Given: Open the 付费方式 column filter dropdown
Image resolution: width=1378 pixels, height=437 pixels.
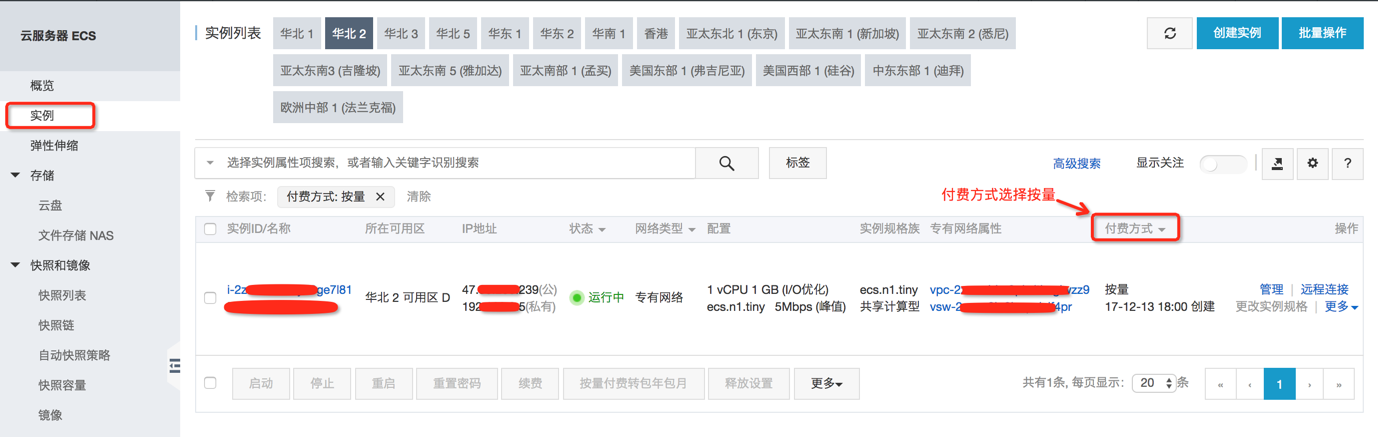Looking at the screenshot, I should tap(1135, 229).
